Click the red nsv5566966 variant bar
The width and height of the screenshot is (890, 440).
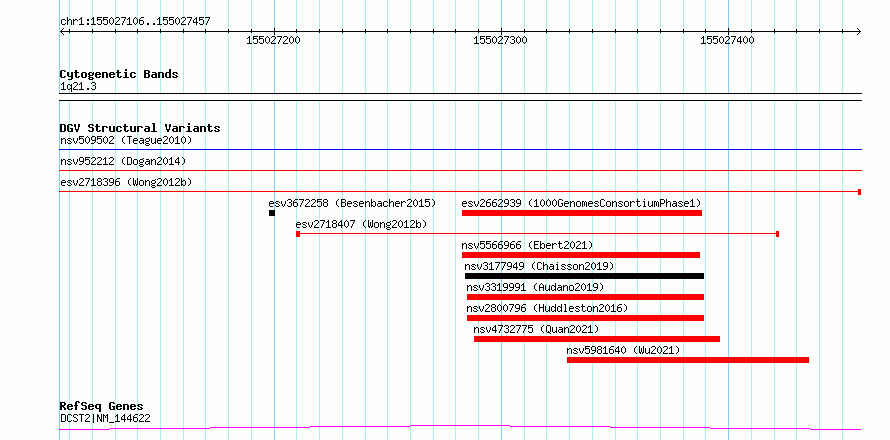581,255
